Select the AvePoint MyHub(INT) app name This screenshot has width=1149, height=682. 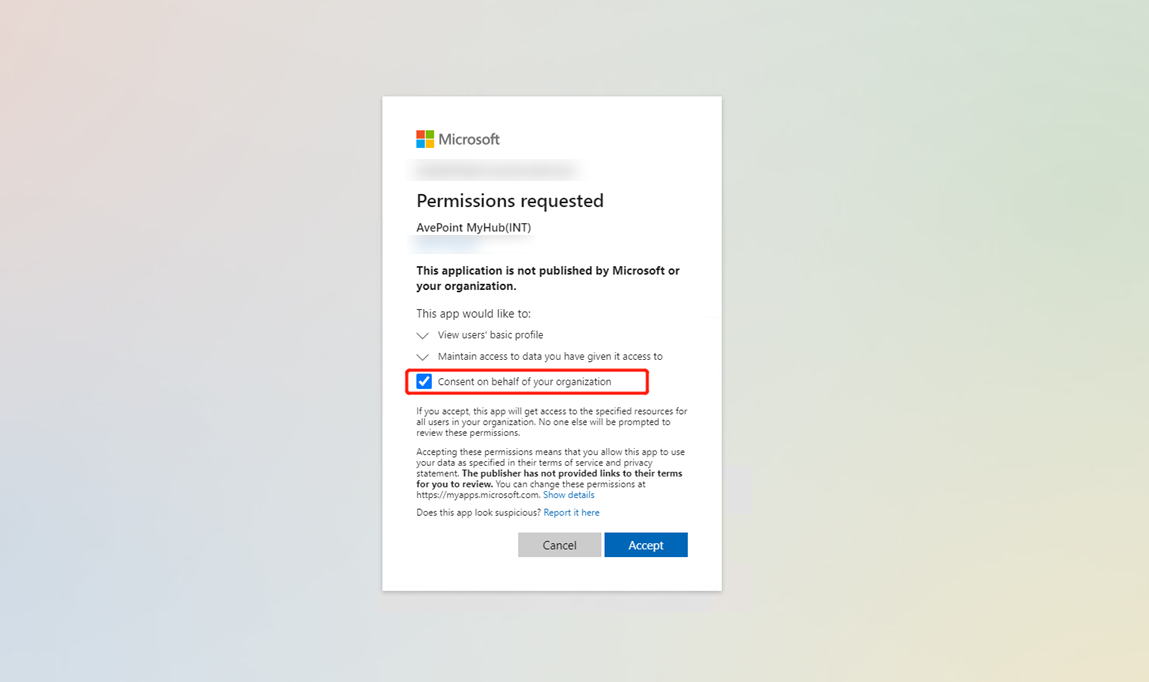click(x=473, y=228)
